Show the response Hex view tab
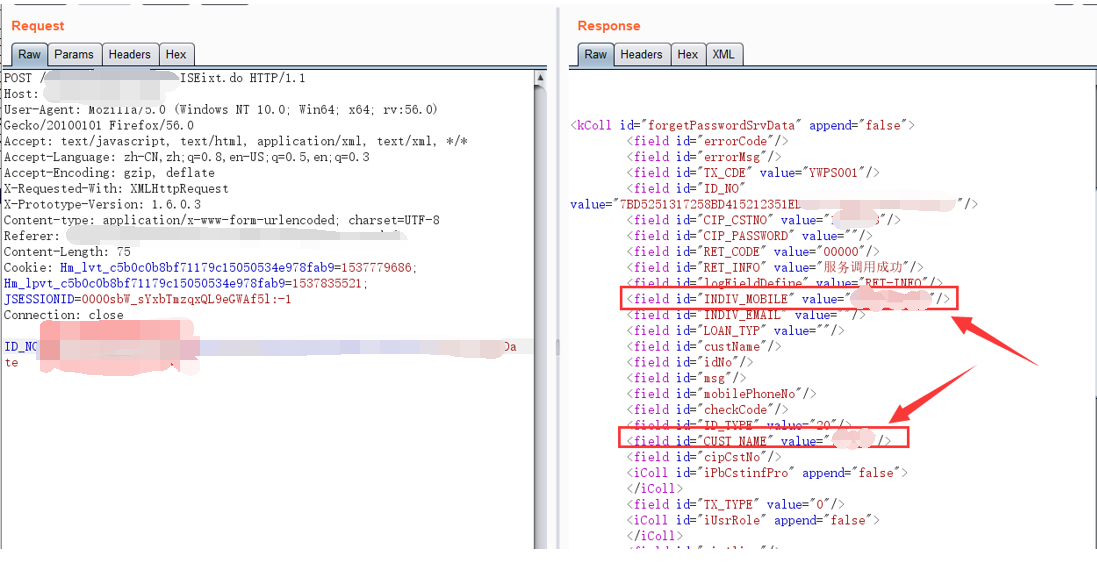 pos(688,55)
